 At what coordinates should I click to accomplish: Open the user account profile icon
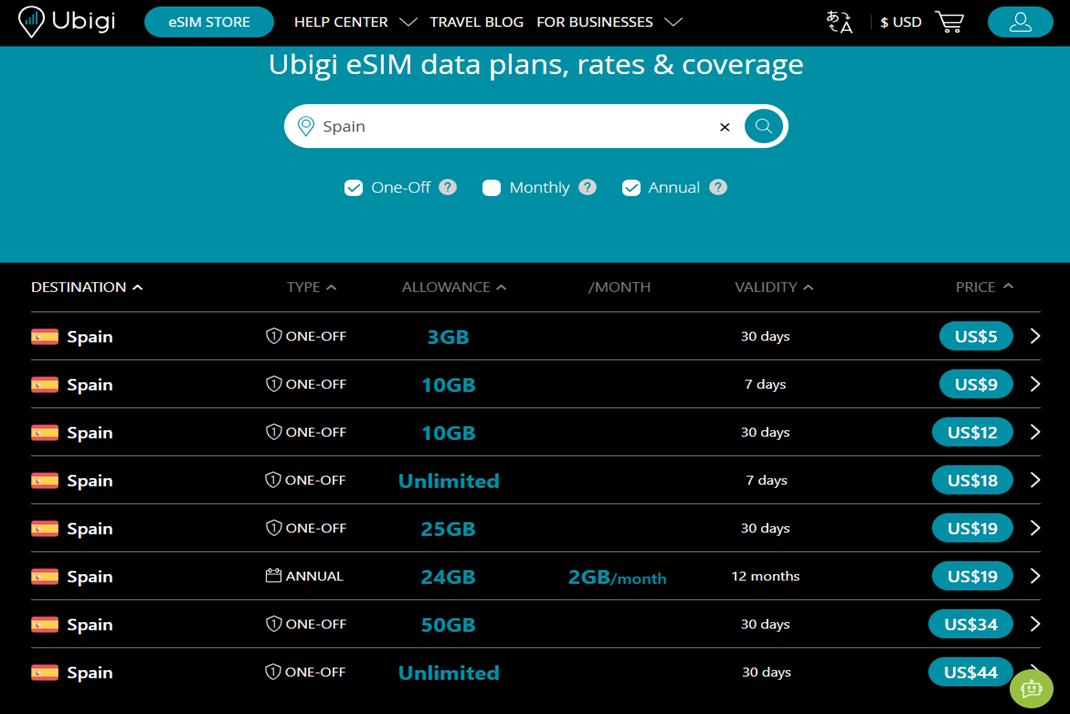(1019, 22)
